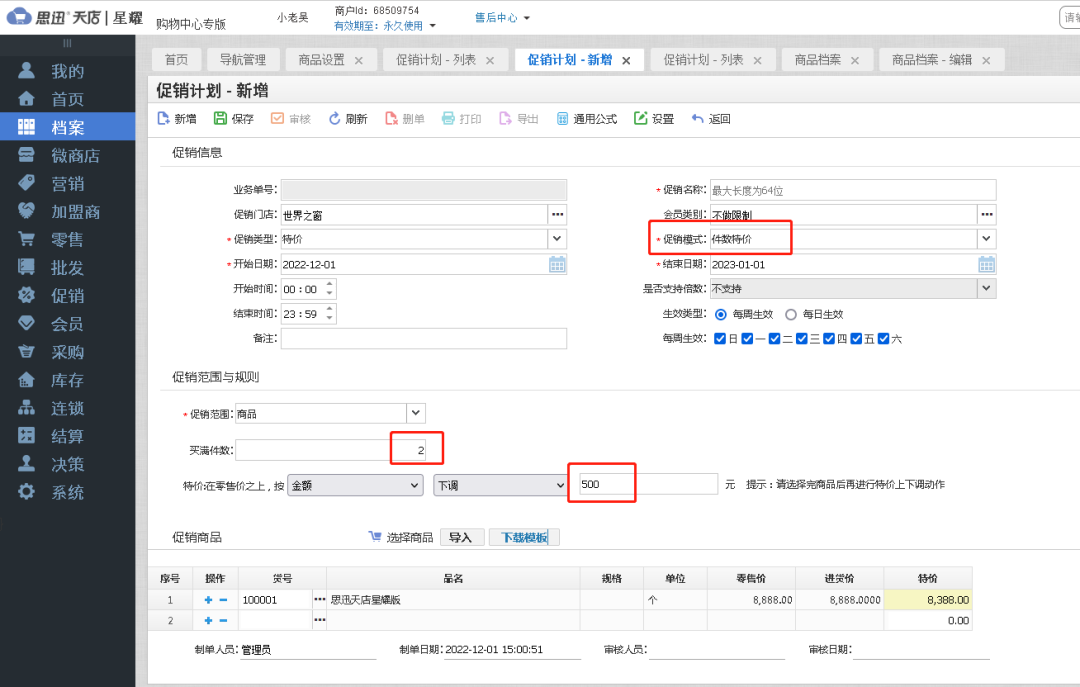Click the 导入 import button
Image resolution: width=1080 pixels, height=687 pixels.
point(462,536)
